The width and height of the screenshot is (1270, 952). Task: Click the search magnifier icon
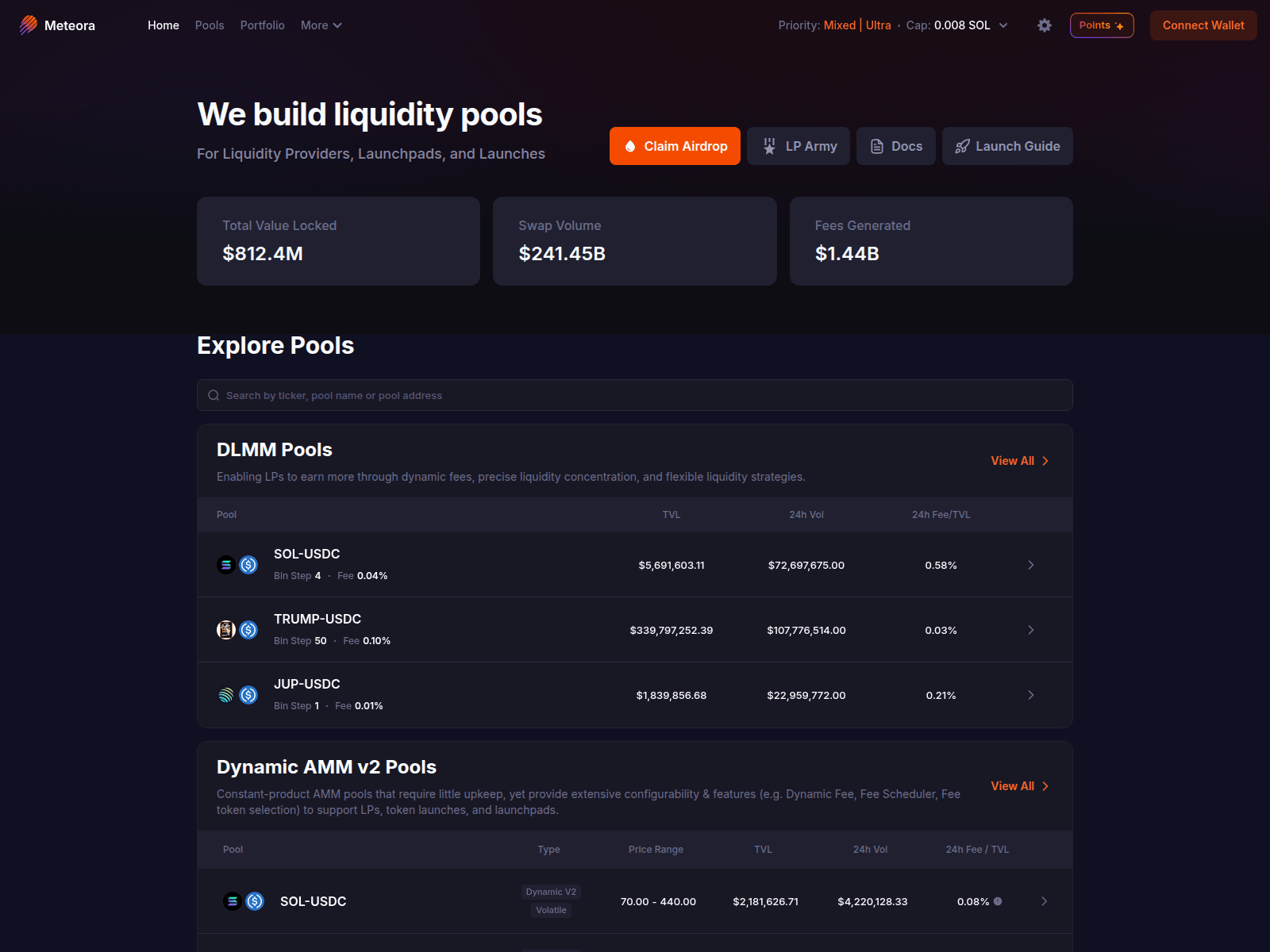coord(214,395)
